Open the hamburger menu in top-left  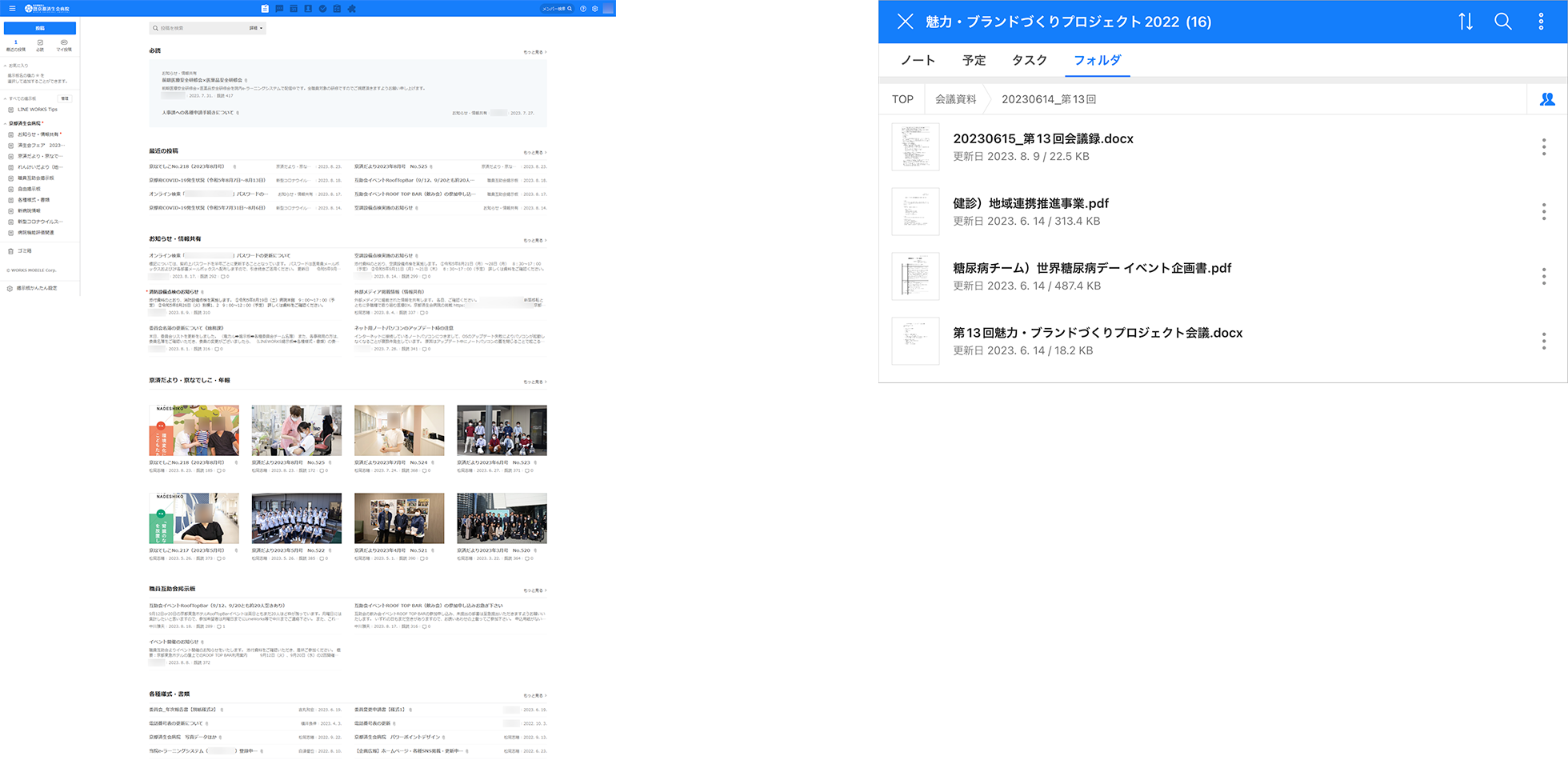(12, 8)
